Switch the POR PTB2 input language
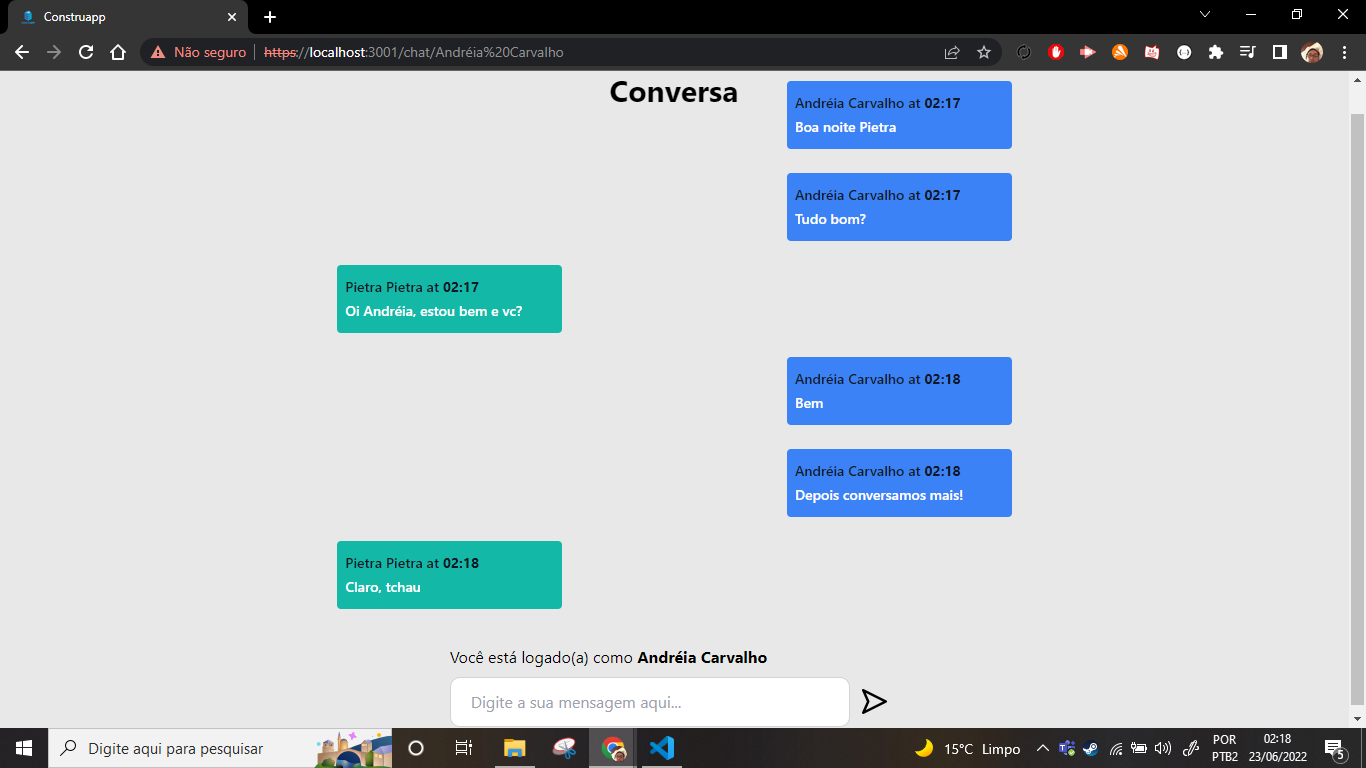Image resolution: width=1366 pixels, height=768 pixels. tap(1225, 748)
